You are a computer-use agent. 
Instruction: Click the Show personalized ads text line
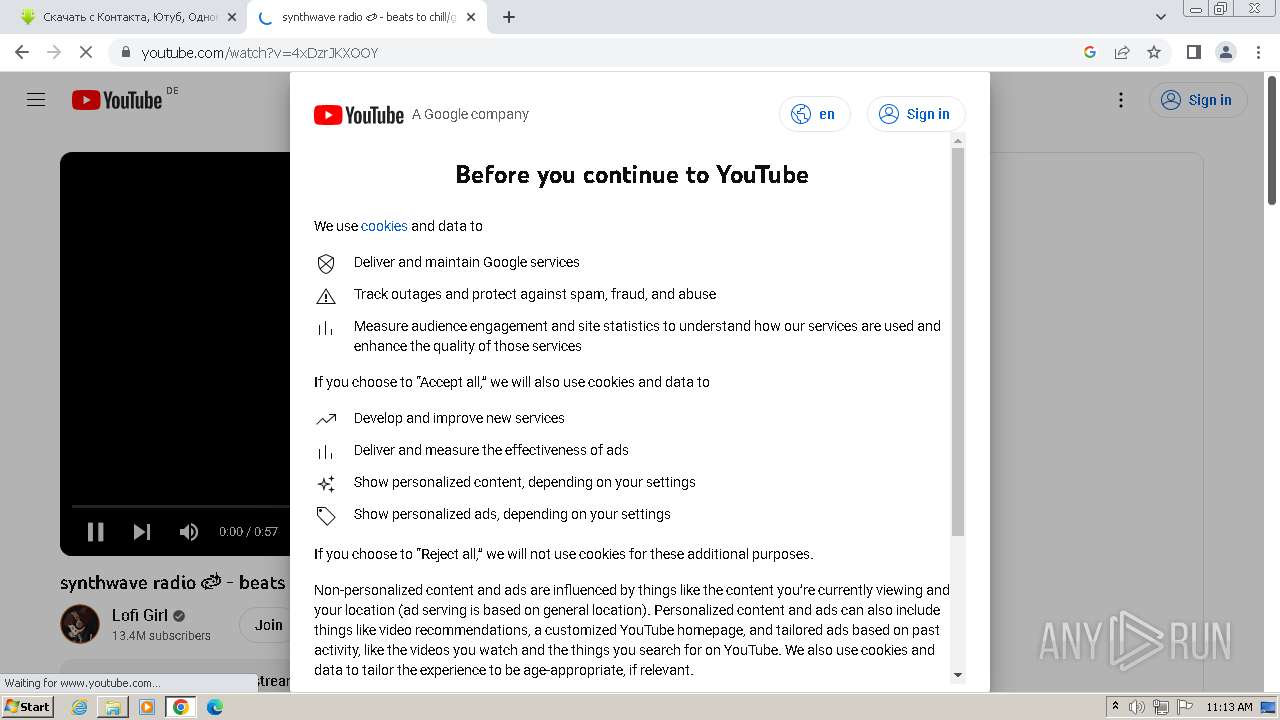point(512,514)
